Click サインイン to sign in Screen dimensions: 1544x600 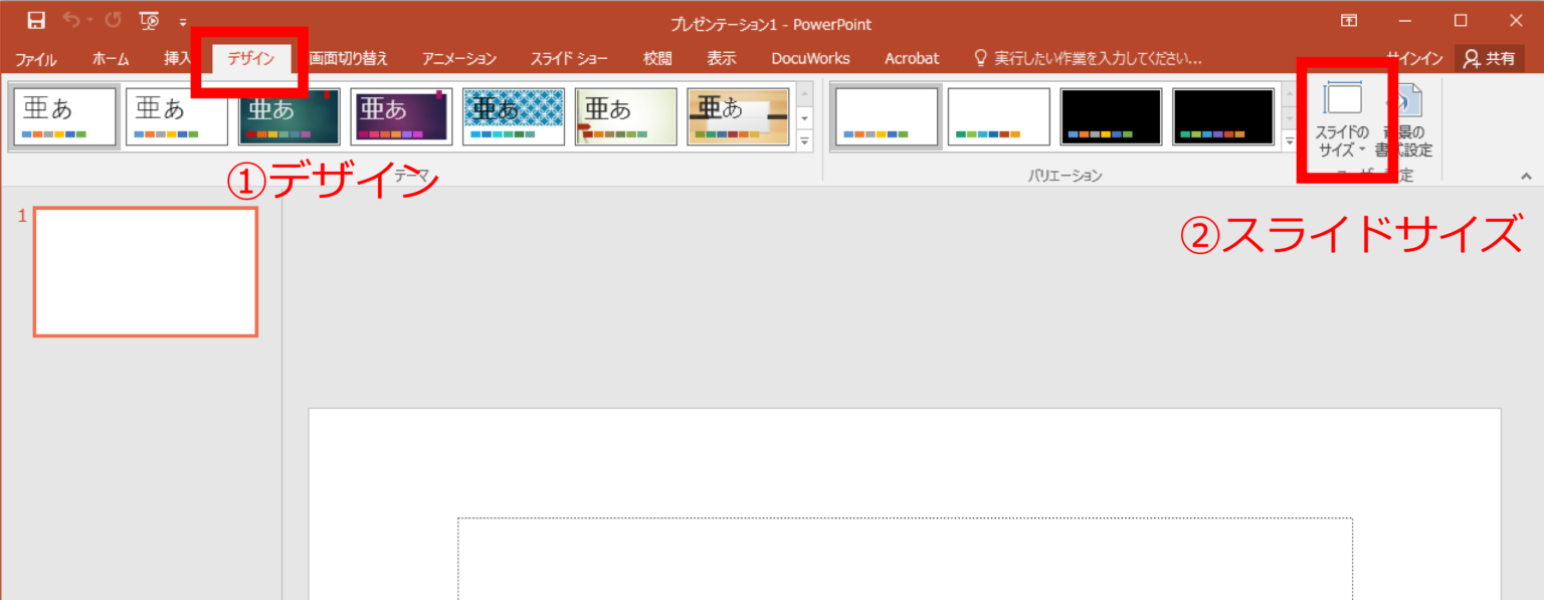(x=1413, y=57)
